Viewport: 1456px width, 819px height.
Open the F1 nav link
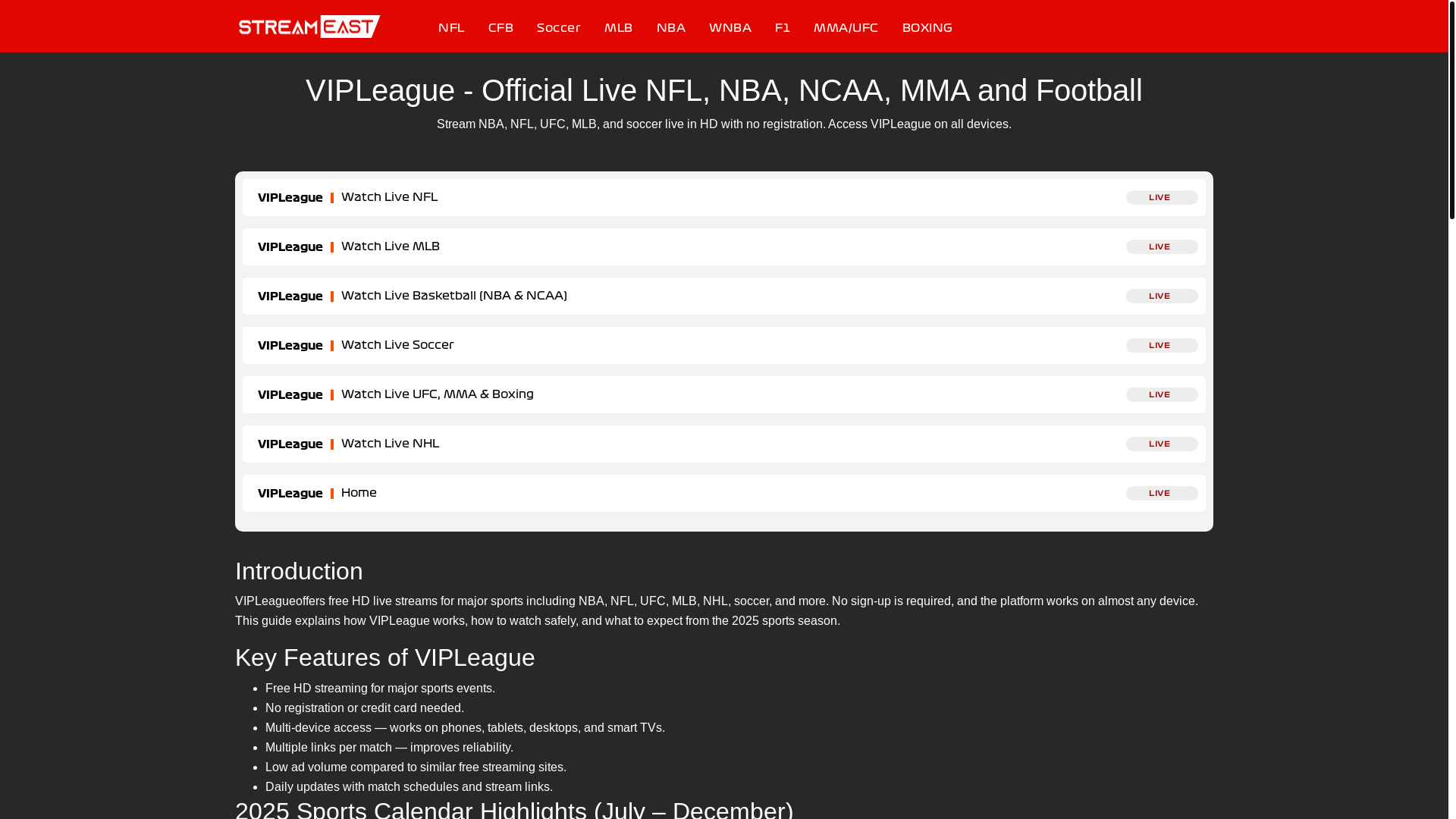(x=783, y=27)
